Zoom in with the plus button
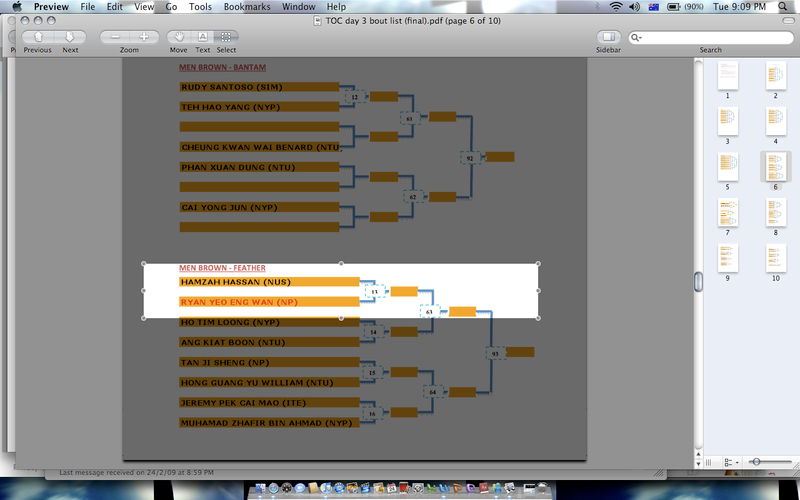800x500 pixels. click(x=144, y=37)
